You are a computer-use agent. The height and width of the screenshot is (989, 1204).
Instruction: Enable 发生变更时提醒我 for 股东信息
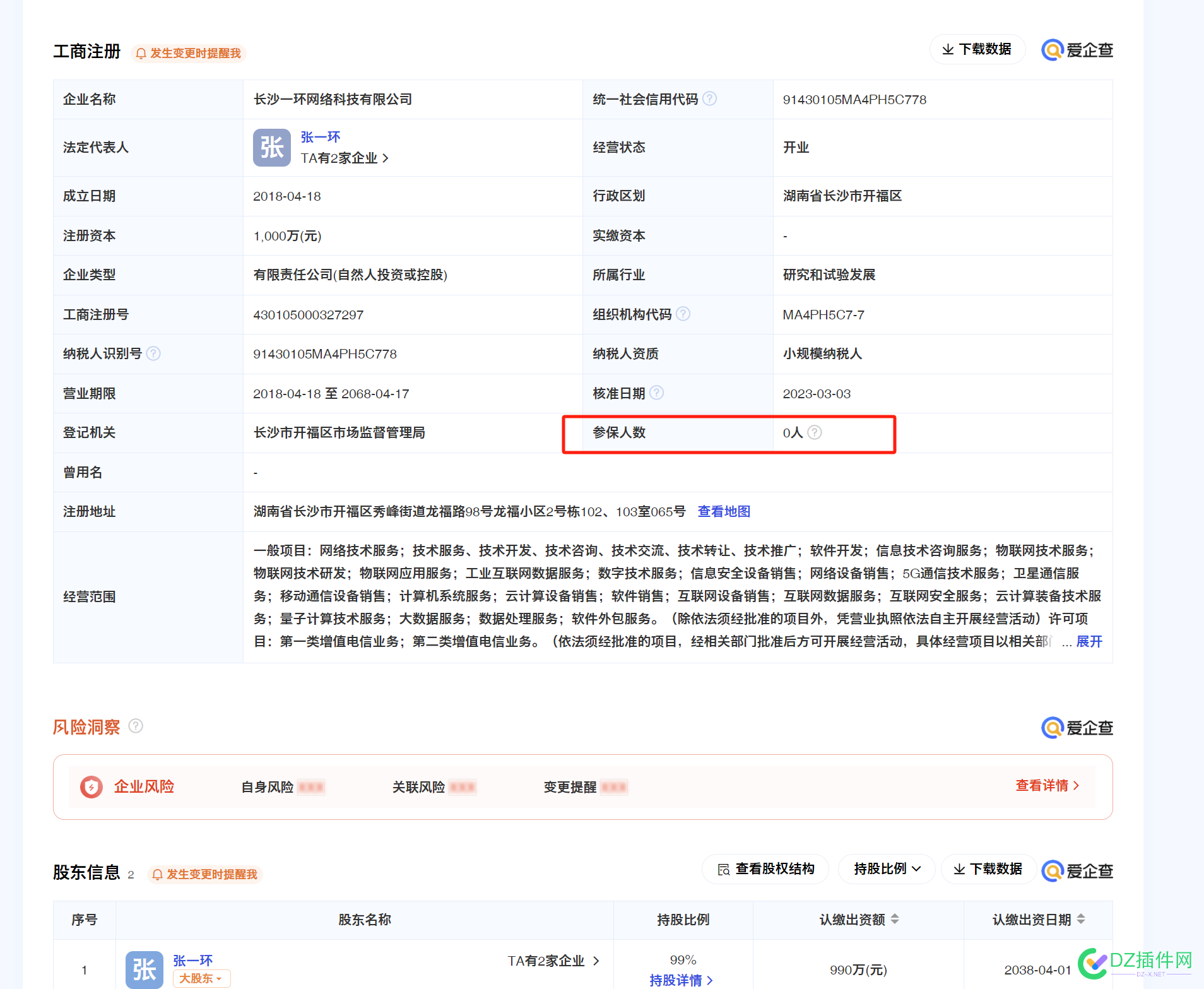coord(205,874)
